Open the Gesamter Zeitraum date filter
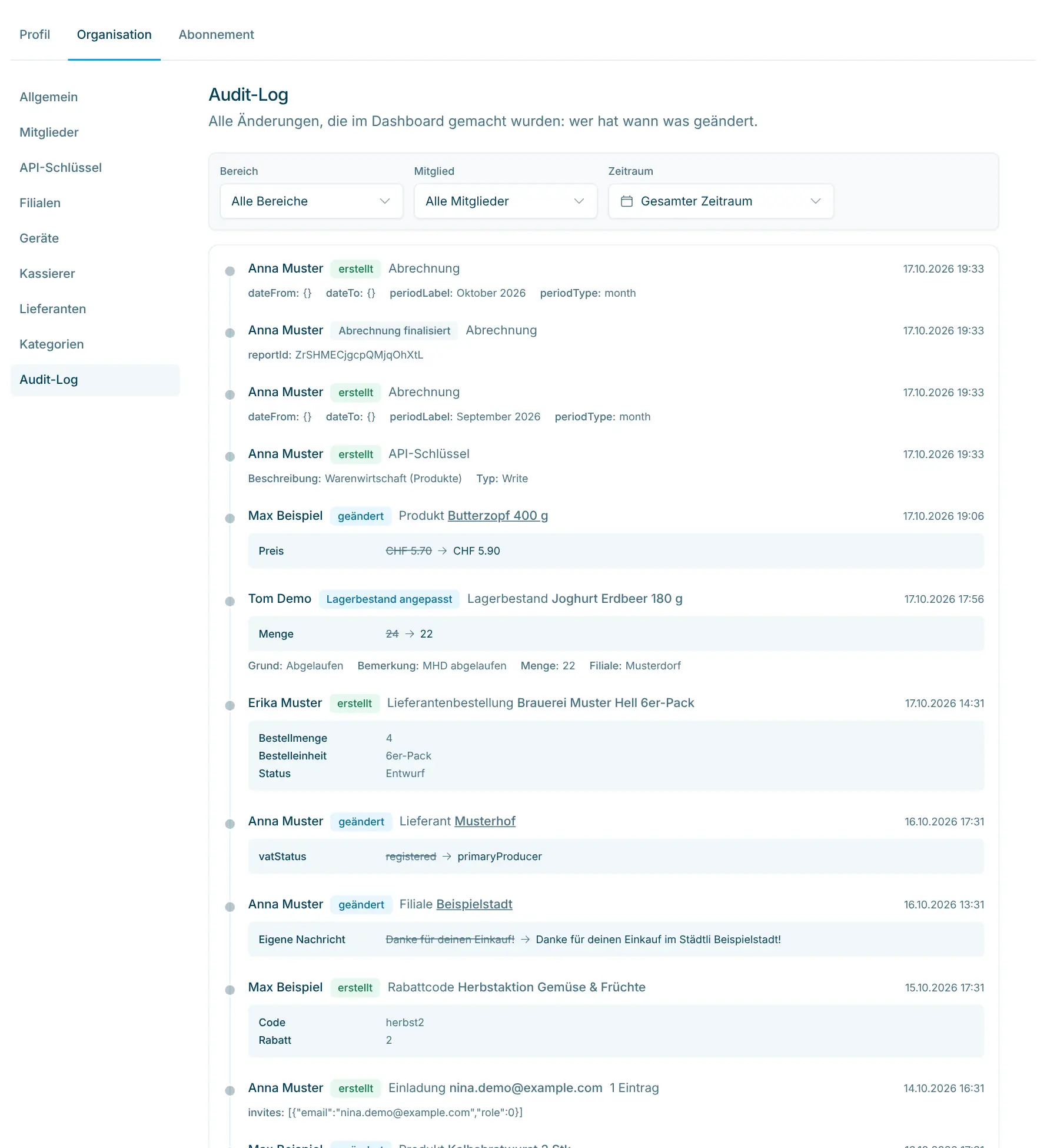Screen dimensions: 1057x1148 pos(721,201)
